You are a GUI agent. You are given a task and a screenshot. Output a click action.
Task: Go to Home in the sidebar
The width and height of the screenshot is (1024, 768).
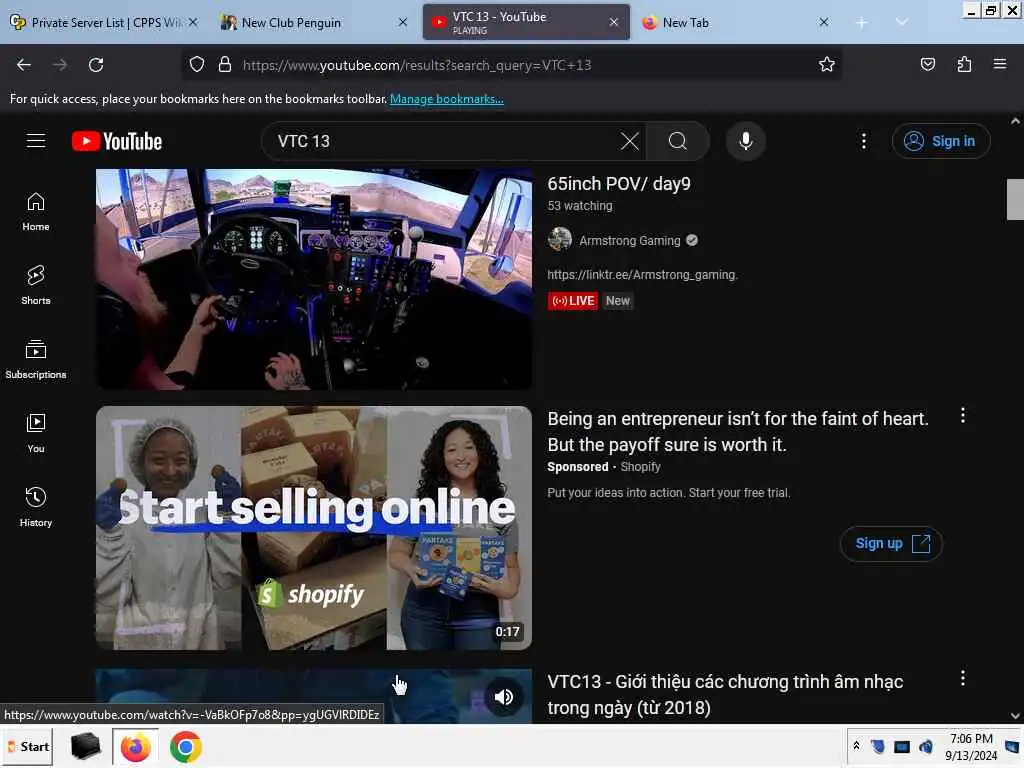pyautogui.click(x=36, y=212)
